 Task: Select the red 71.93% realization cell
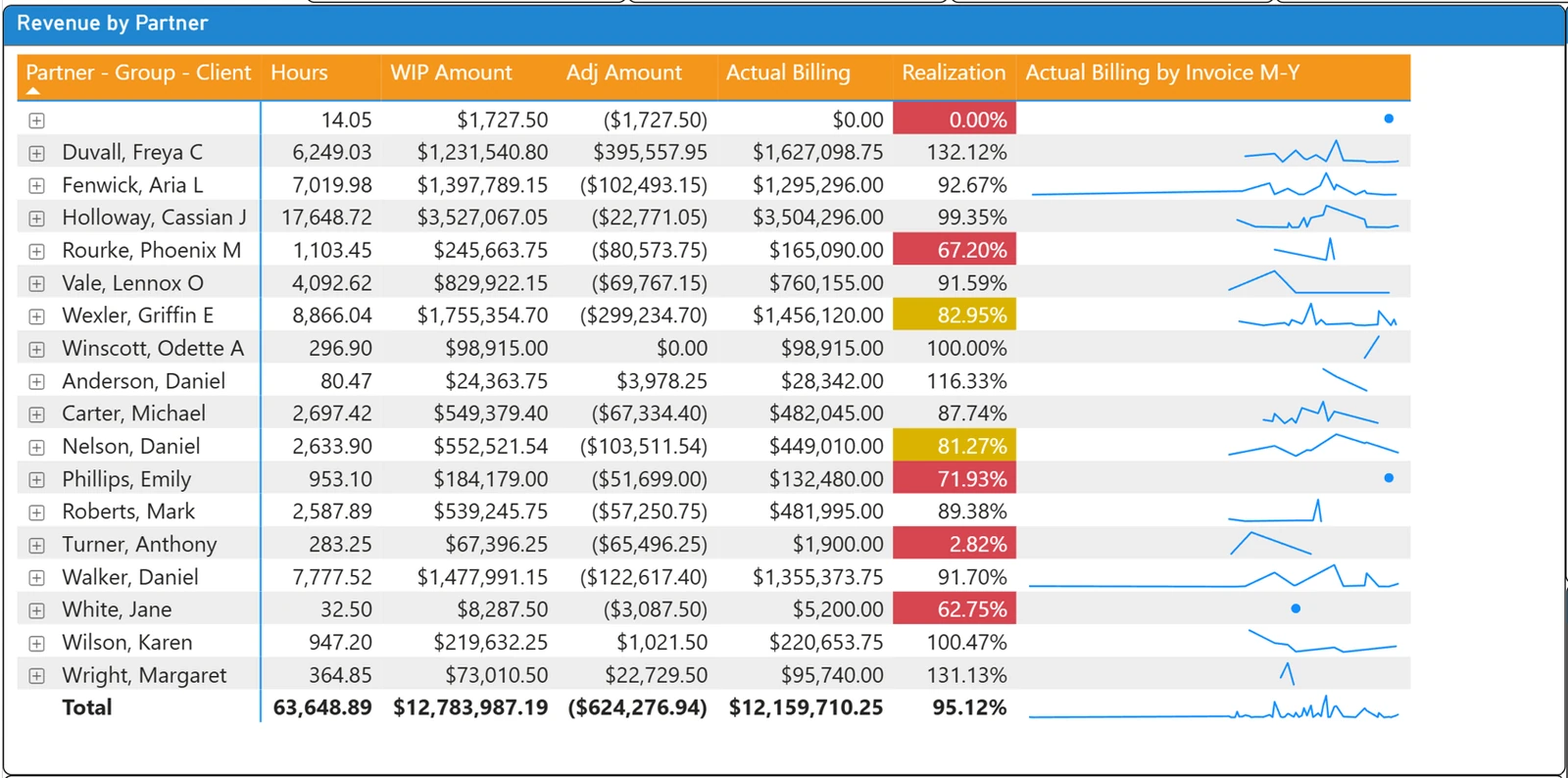point(955,479)
